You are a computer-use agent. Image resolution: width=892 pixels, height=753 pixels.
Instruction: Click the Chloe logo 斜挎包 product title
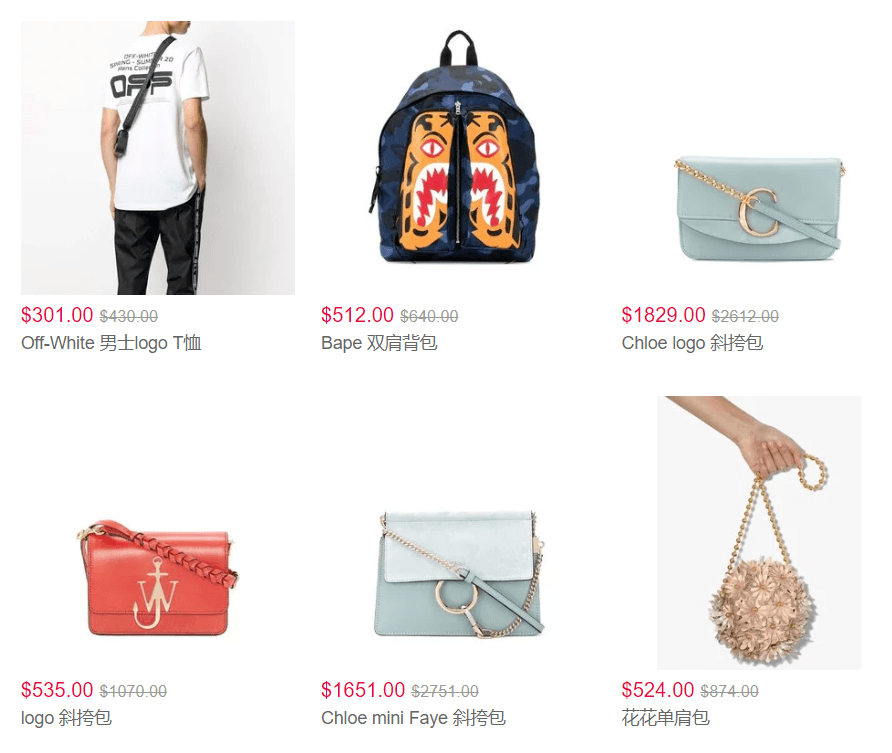tap(692, 343)
